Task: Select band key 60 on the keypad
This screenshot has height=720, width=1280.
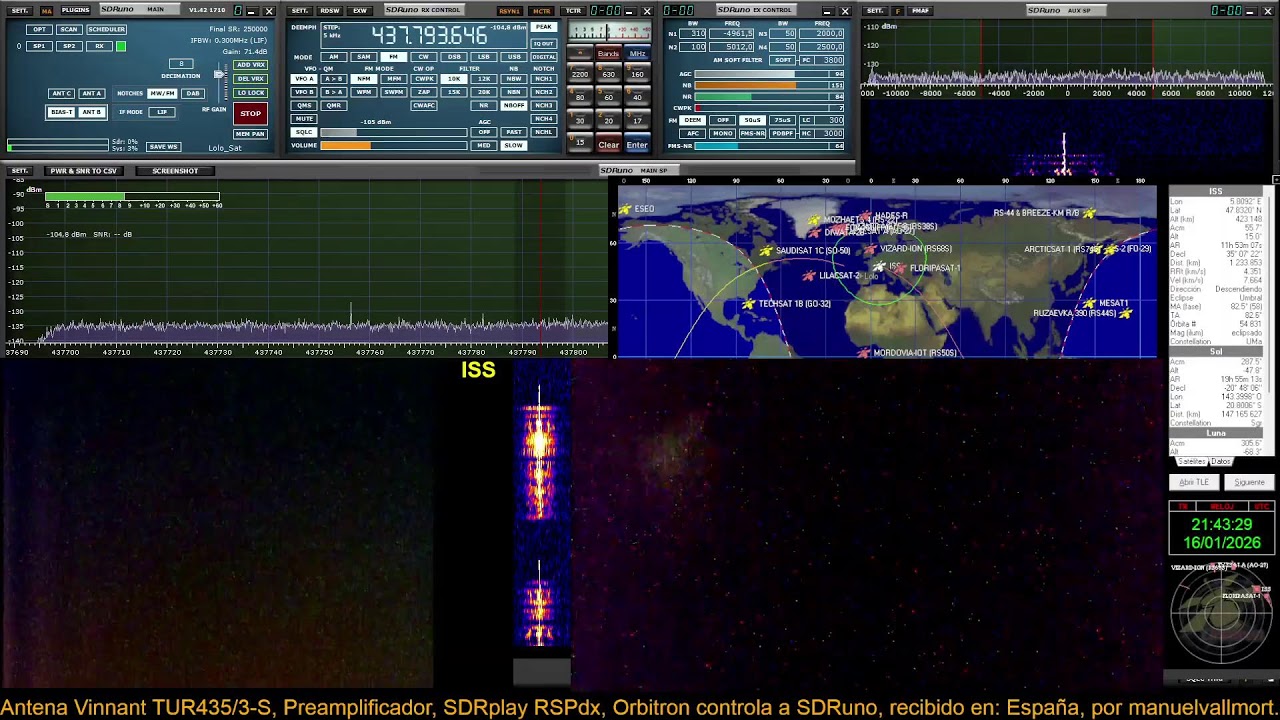Action: tap(608, 97)
